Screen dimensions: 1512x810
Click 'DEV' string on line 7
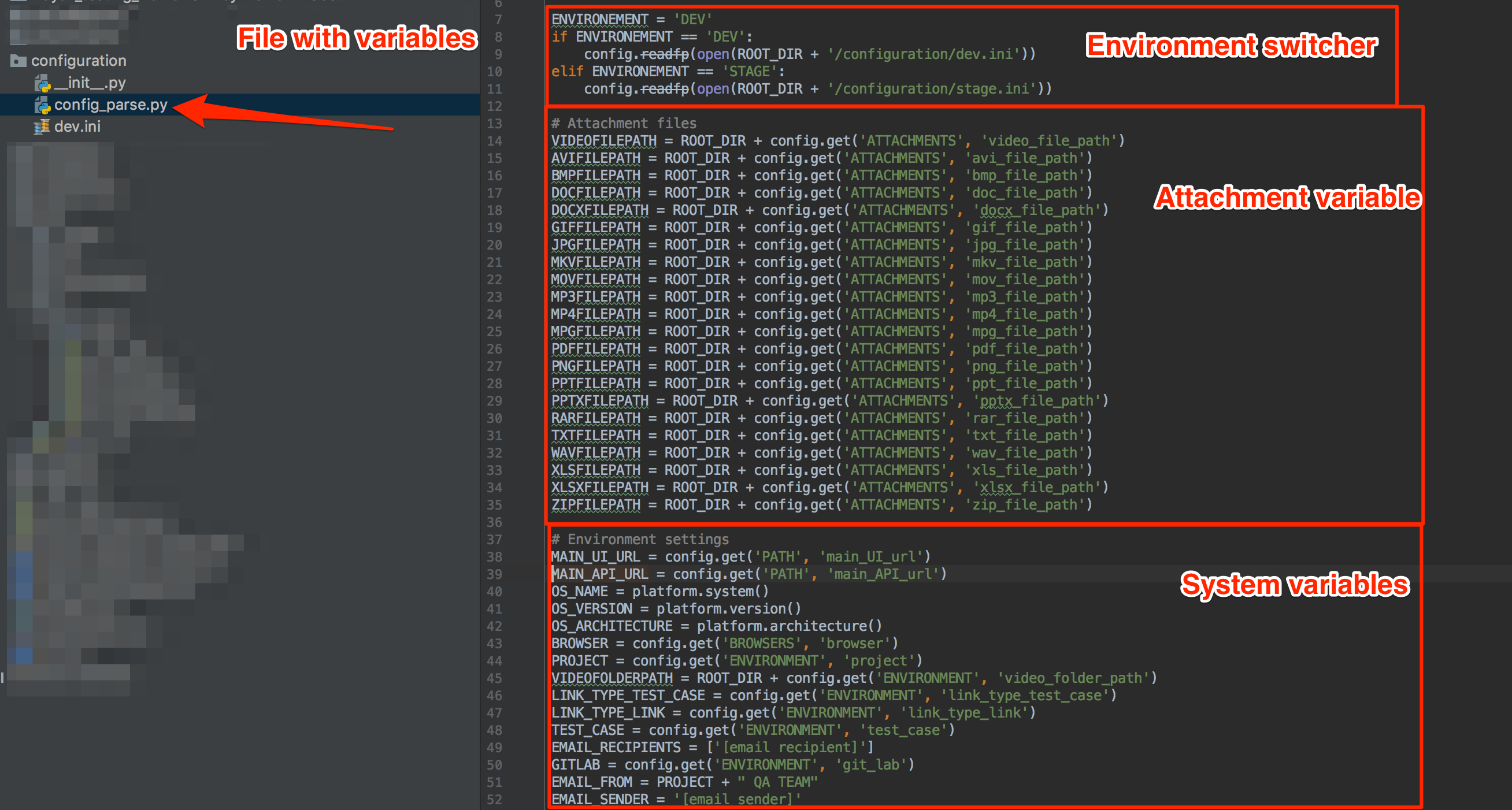(x=692, y=20)
